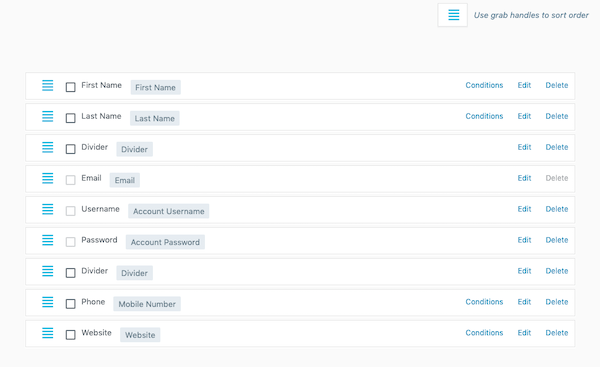Delete the Last Name field
This screenshot has height=367, width=600.
pyautogui.click(x=557, y=116)
